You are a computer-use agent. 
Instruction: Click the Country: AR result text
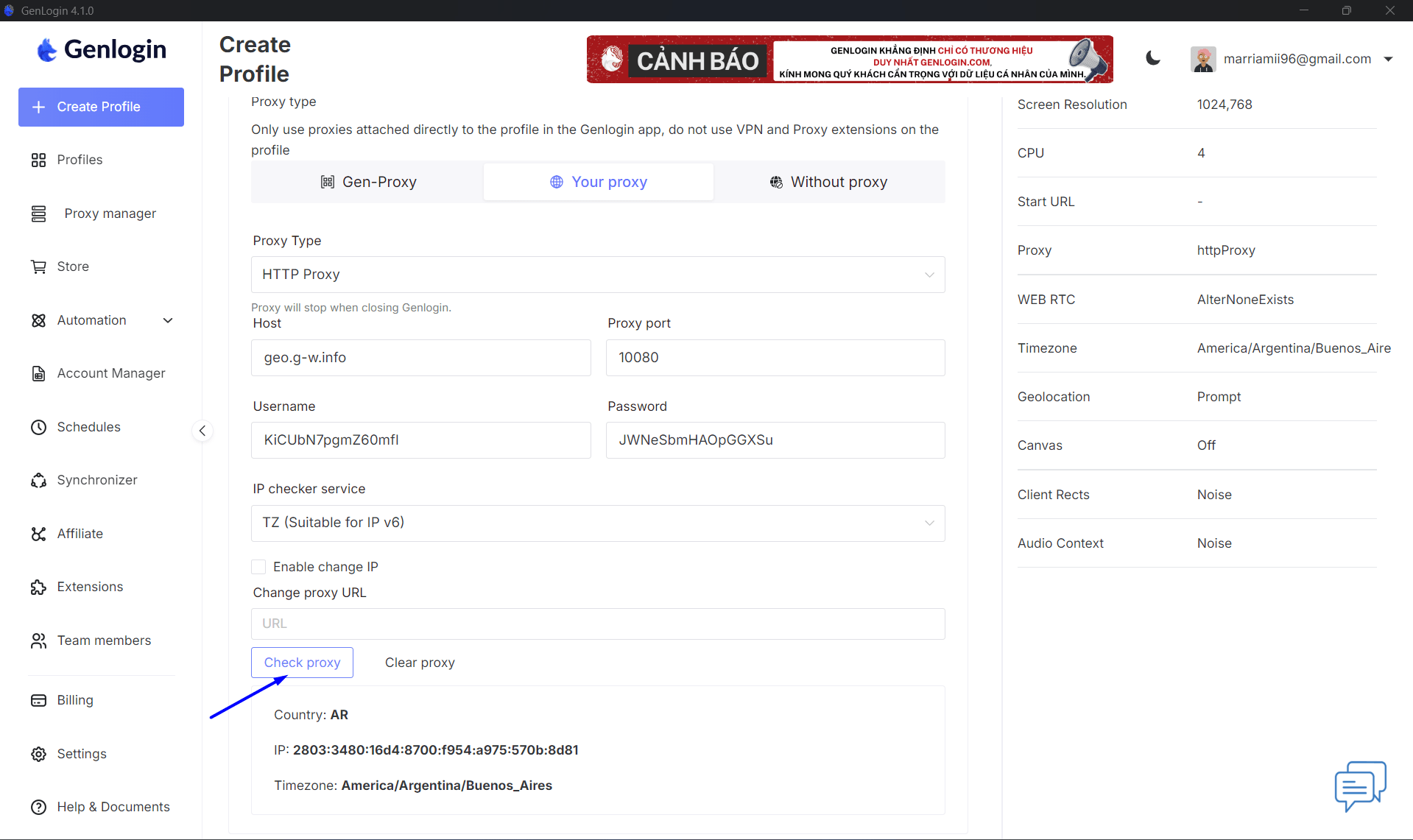coord(311,715)
